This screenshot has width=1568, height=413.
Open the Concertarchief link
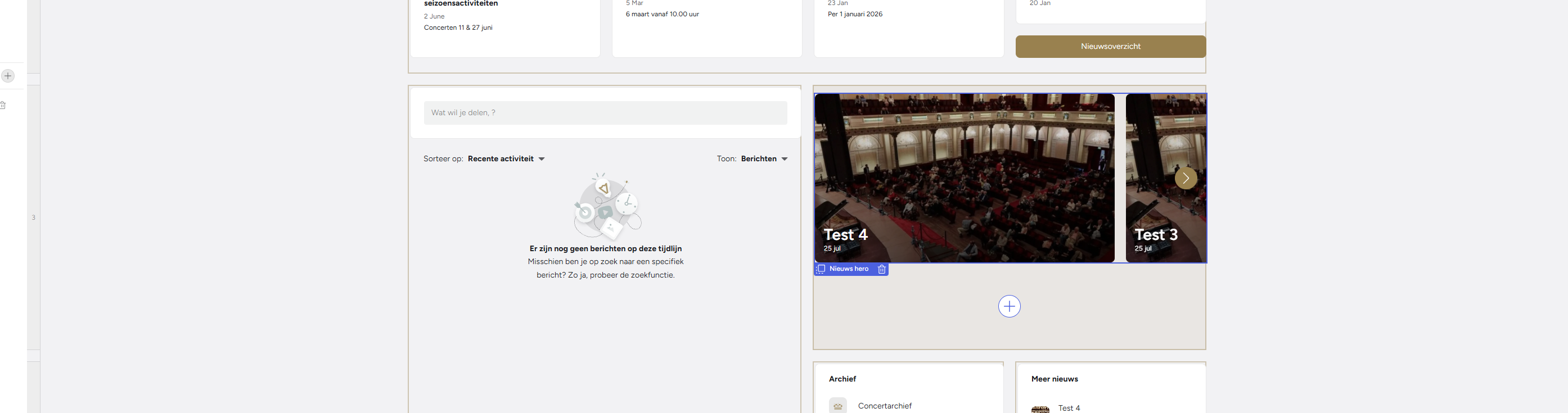[x=885, y=406]
